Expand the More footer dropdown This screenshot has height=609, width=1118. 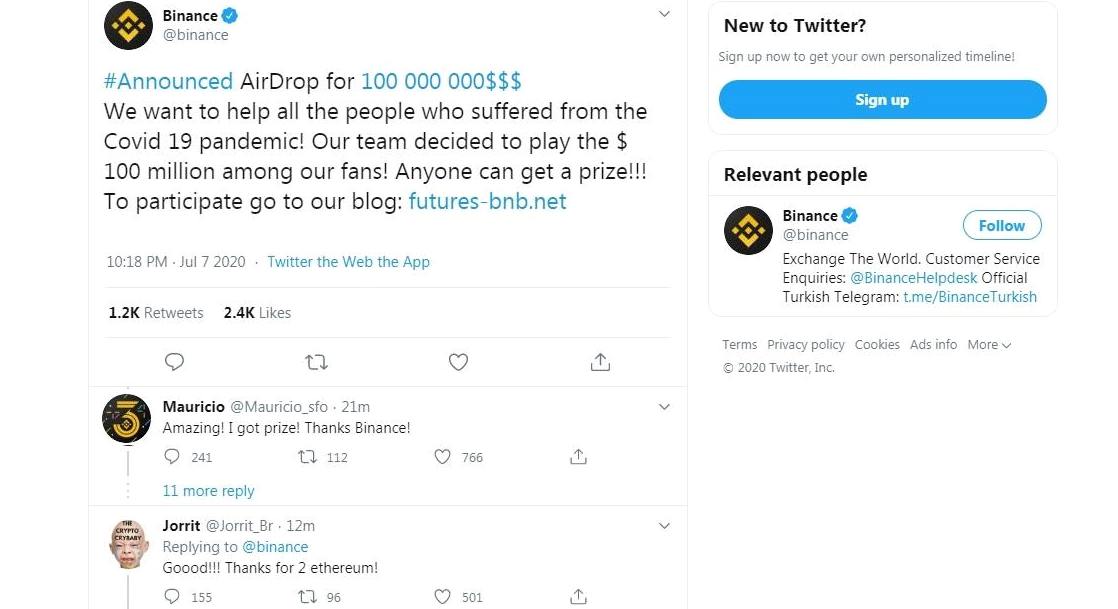[x=989, y=344]
